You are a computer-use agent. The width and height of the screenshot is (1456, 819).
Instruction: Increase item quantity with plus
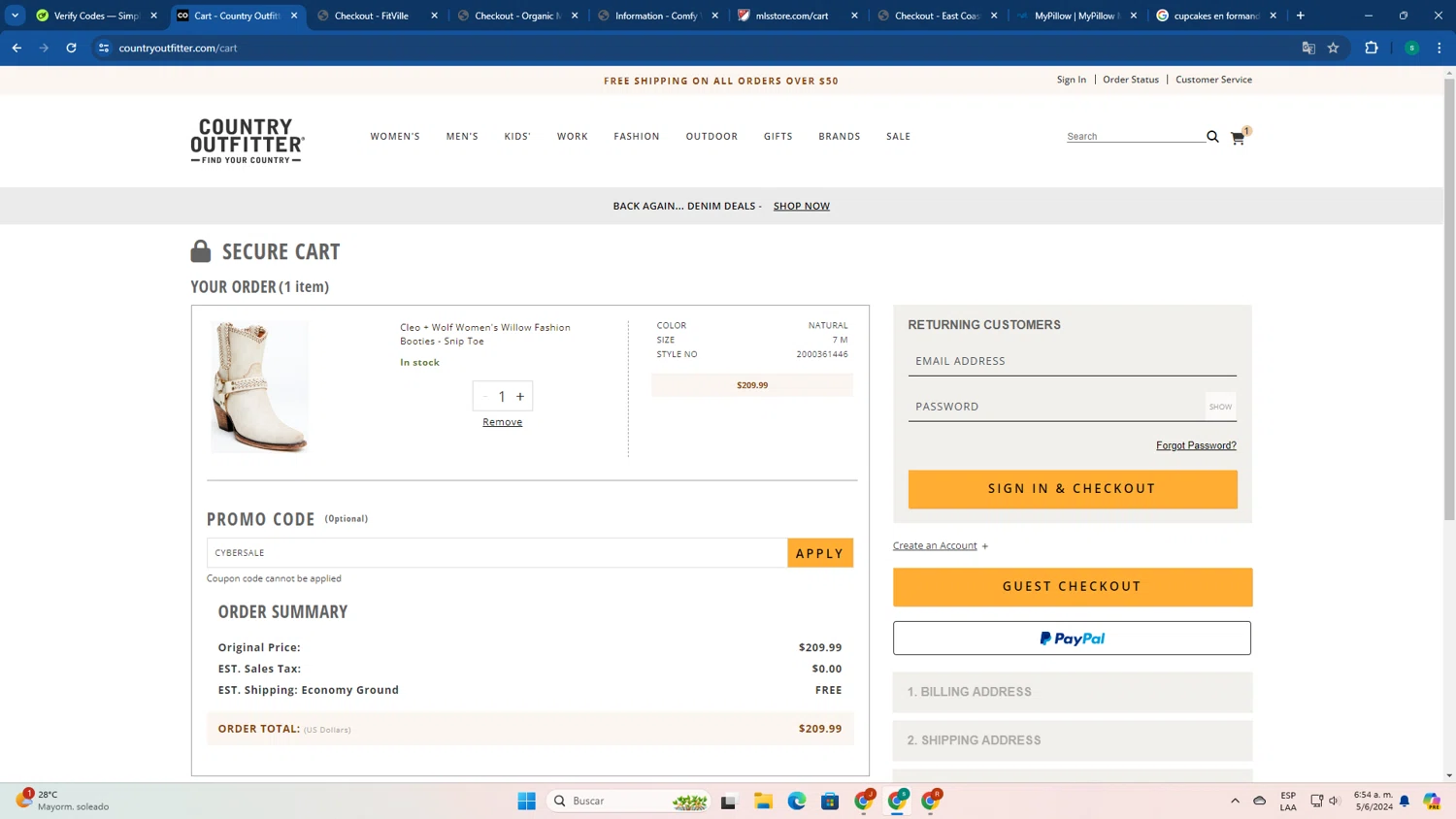[520, 396]
